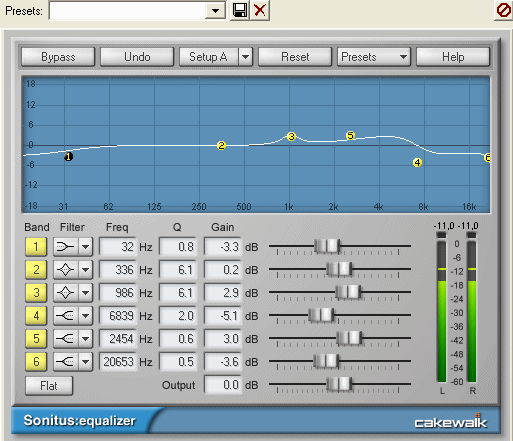
Task: Open band 6 filter type dropdown arrow
Action: tap(86, 362)
